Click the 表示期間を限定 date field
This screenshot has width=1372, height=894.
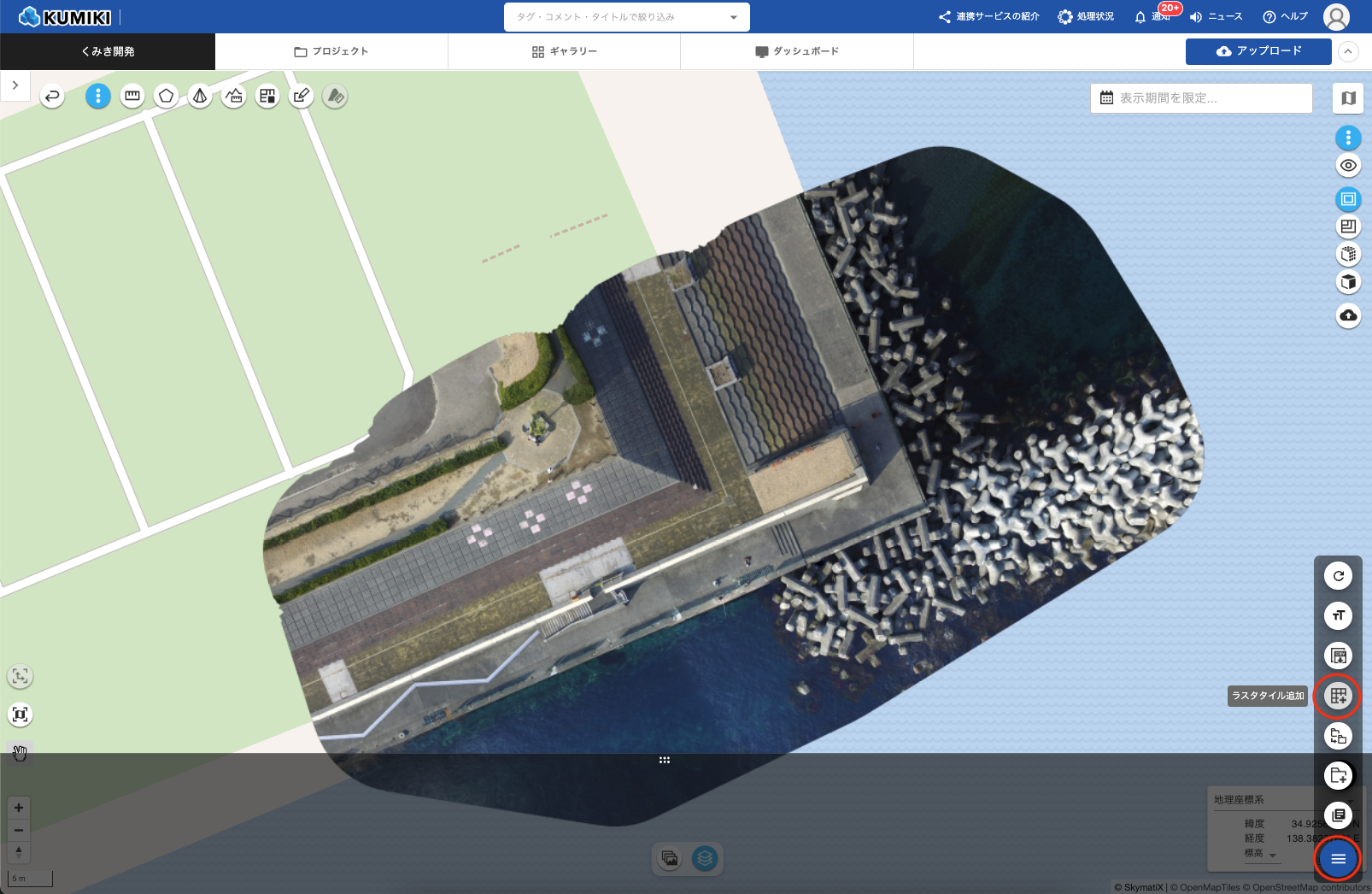point(1201,98)
